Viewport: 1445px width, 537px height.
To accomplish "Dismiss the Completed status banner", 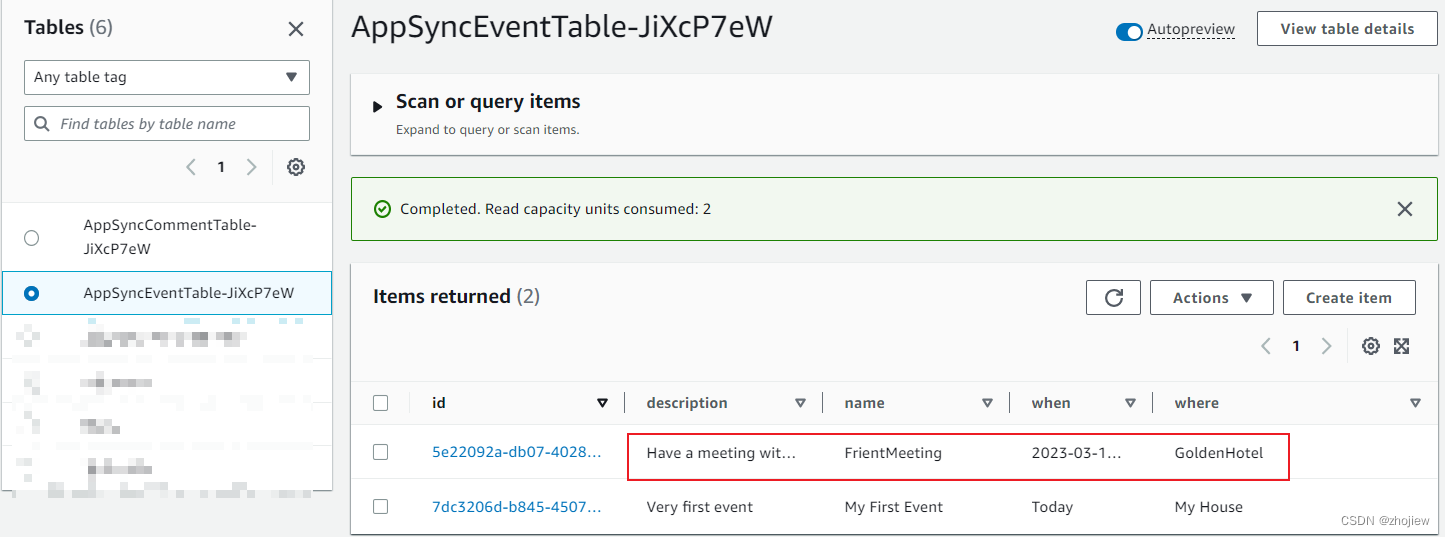I will [x=1405, y=209].
